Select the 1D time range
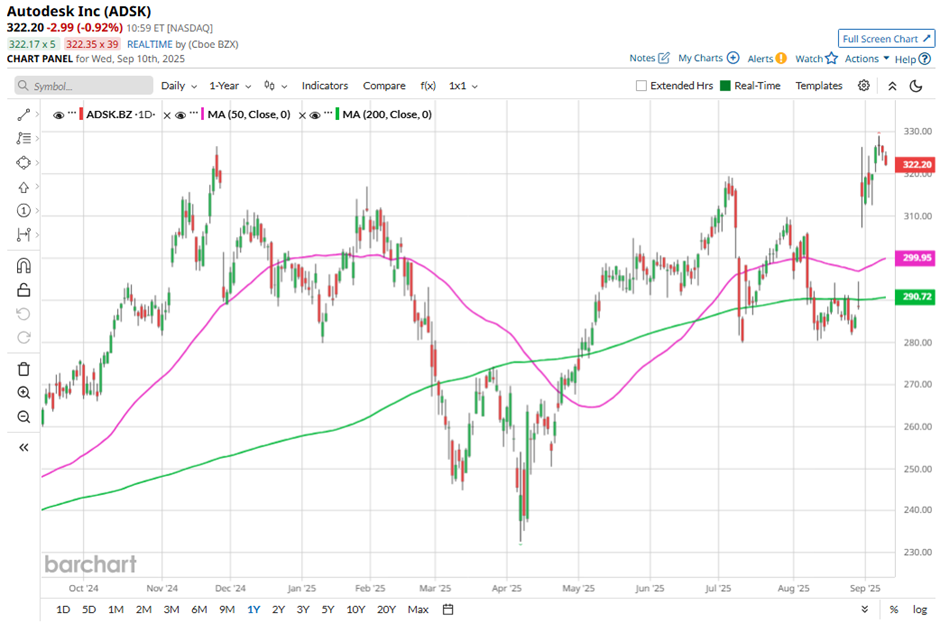This screenshot has width=940, height=623. coord(63,609)
